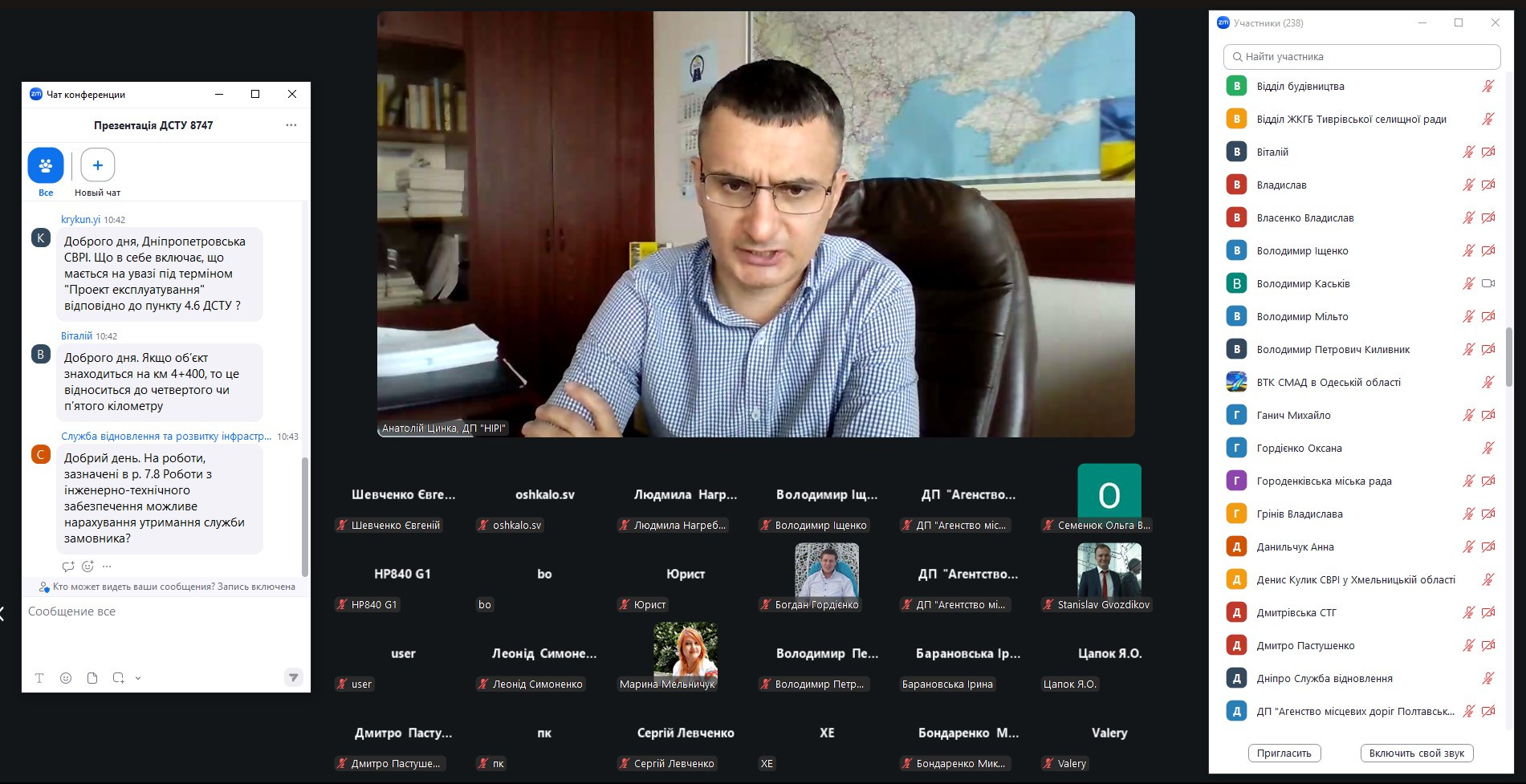The image size is (1526, 784).
Task: Expand the screenshot options dropdown arrow
Action: coord(138,678)
